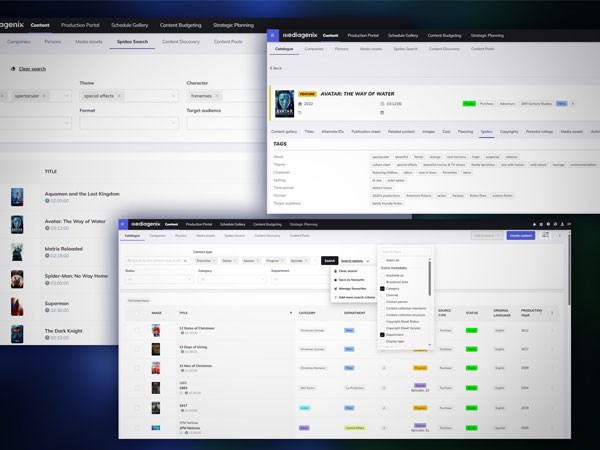The image size is (600, 450).
Task: Switch to Spideo tab on Avatar detail
Action: click(x=486, y=132)
